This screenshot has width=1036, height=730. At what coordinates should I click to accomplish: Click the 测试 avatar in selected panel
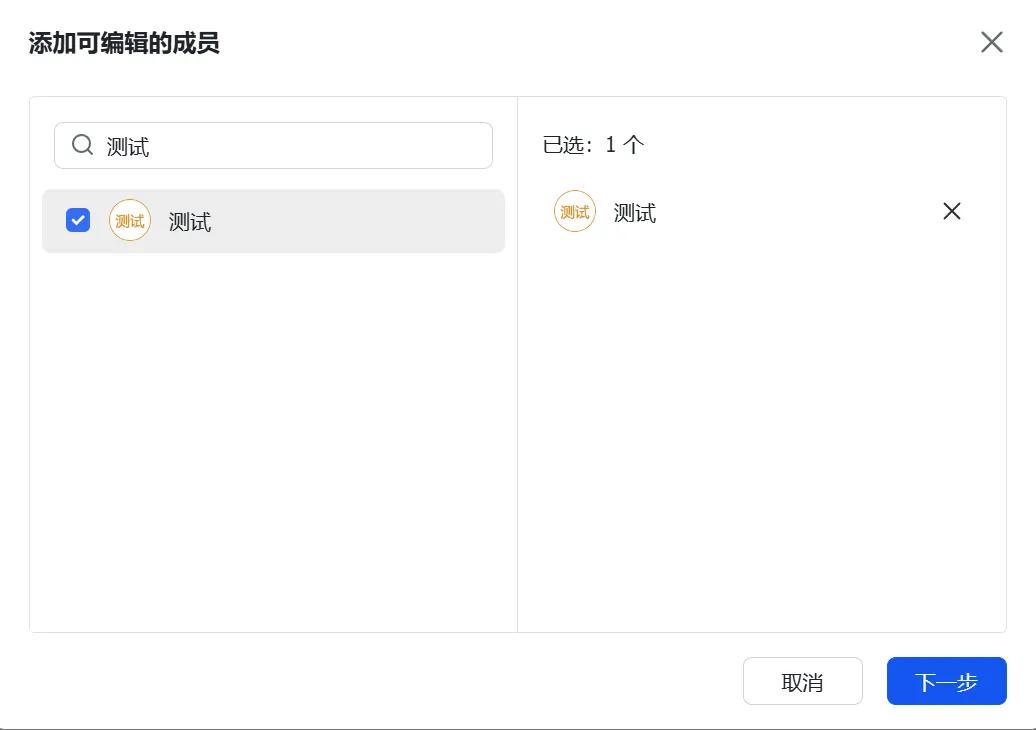click(575, 212)
